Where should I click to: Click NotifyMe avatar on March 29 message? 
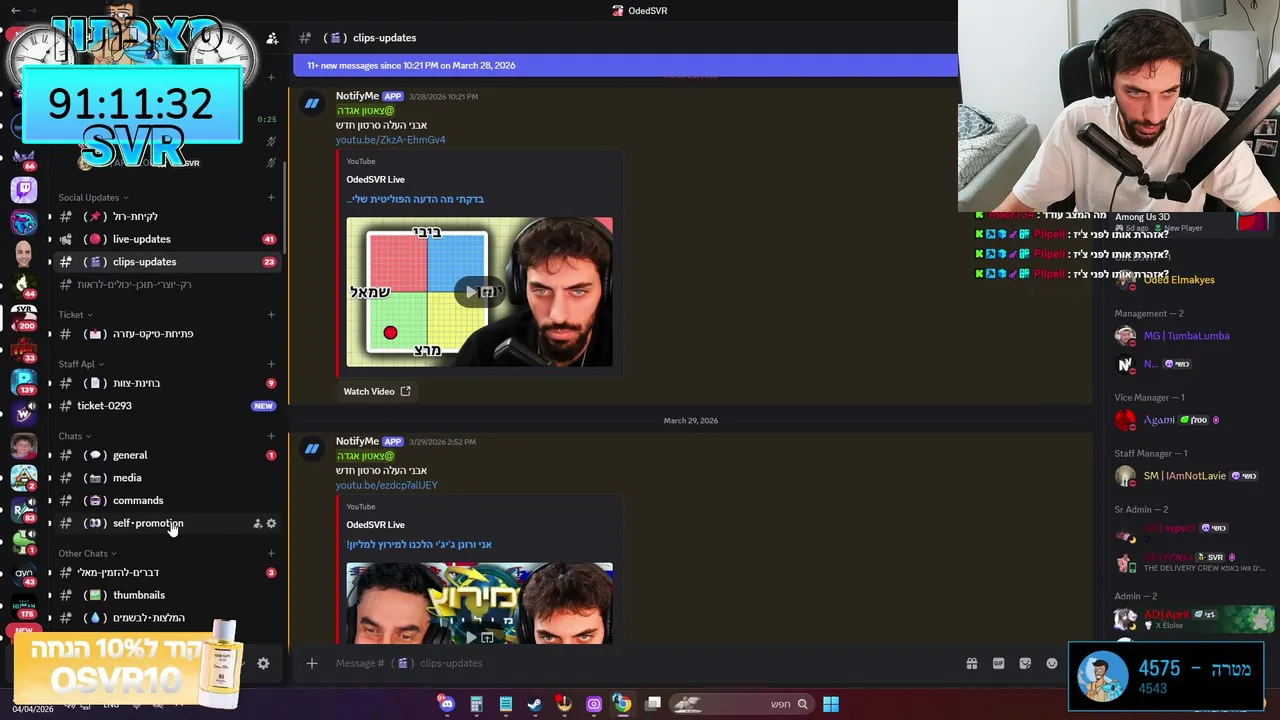point(312,448)
